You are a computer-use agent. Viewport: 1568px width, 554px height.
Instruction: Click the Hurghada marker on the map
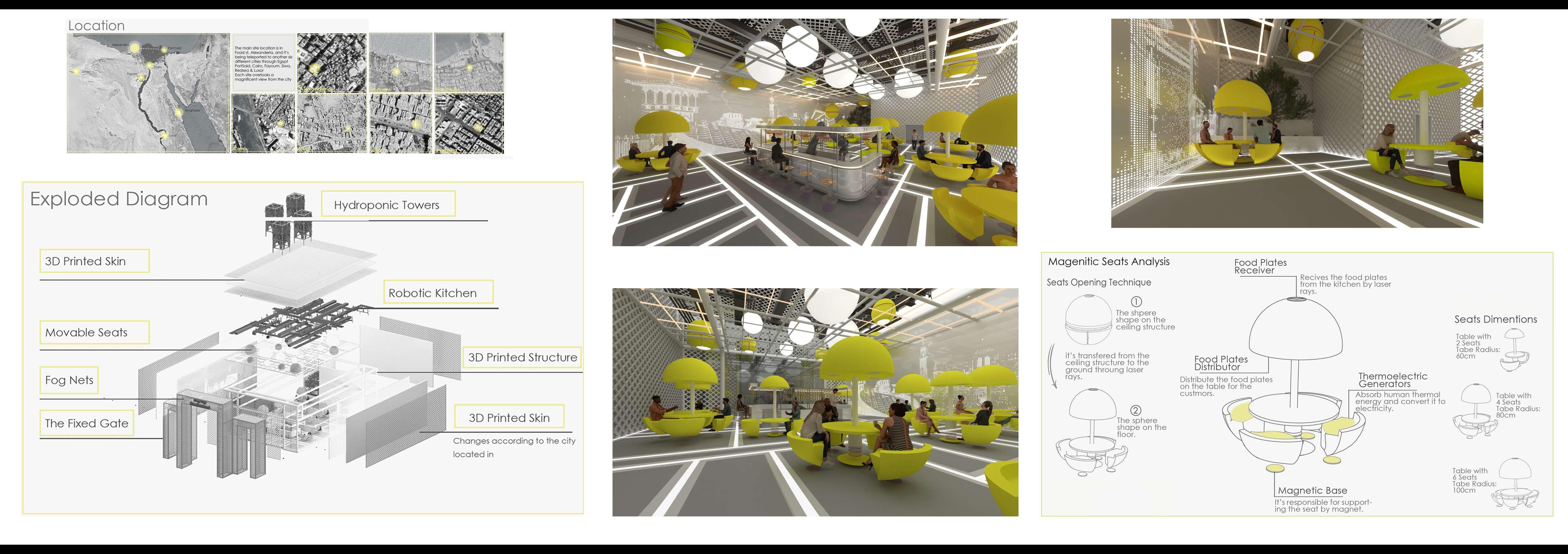click(x=179, y=112)
